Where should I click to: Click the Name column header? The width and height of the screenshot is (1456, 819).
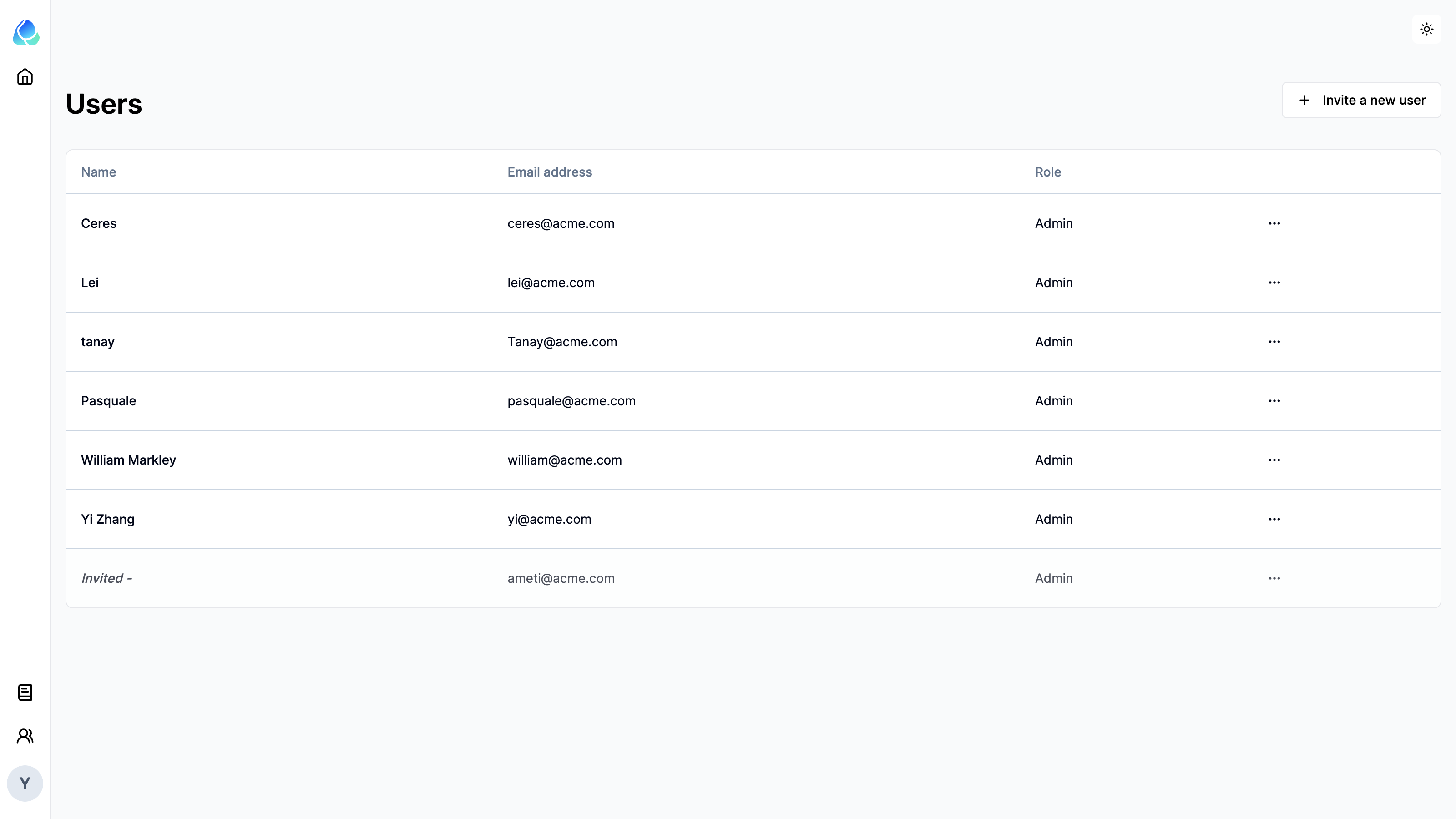point(98,172)
